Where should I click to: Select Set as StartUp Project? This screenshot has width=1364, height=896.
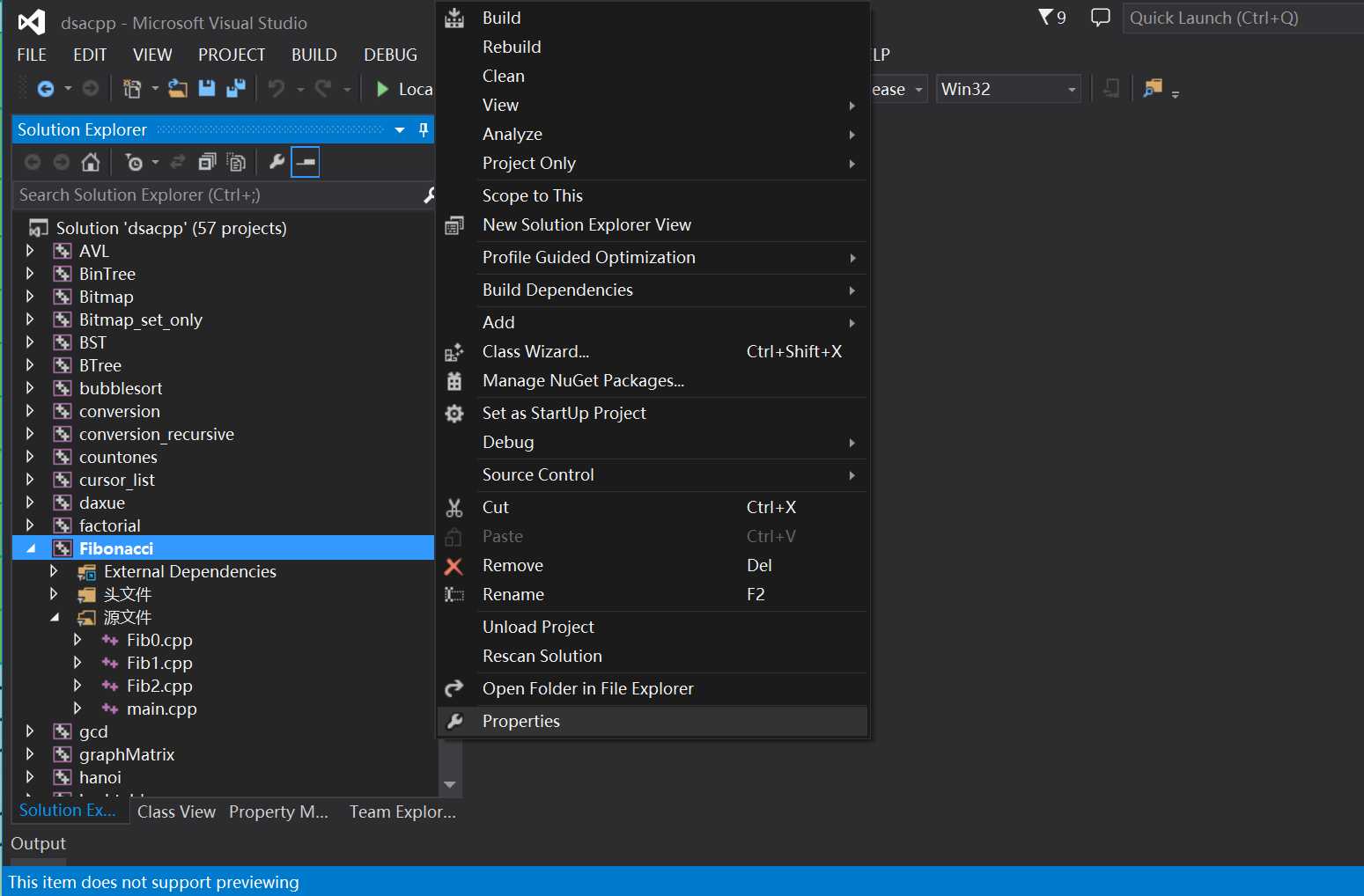click(x=653, y=413)
